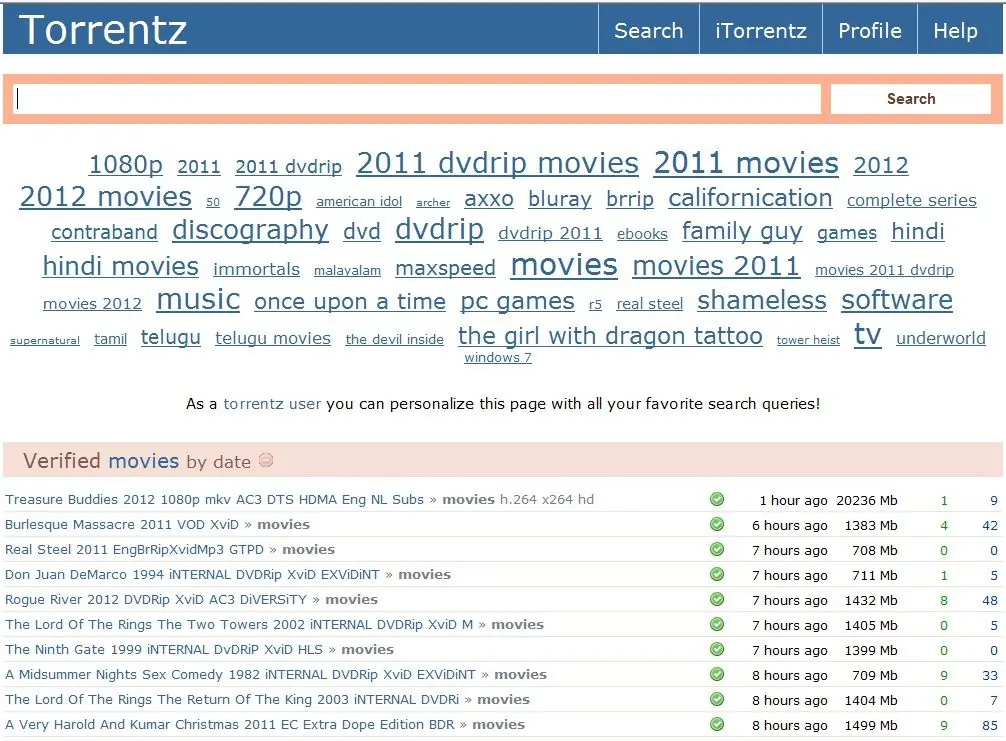Open The Ninth Gate 1999 torrent entry
Screen dimensions: 1006x741
[164, 649]
